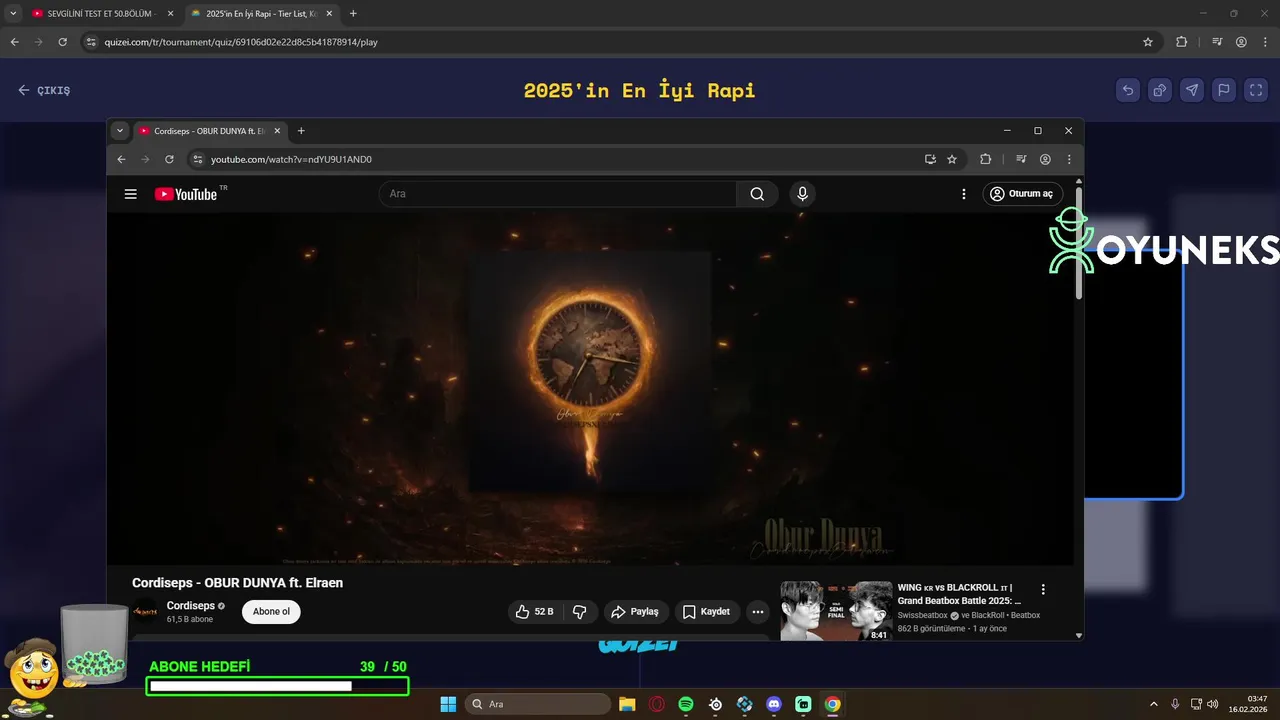Share the video using Paylaş
Viewport: 1280px width, 720px height.
[x=635, y=611]
